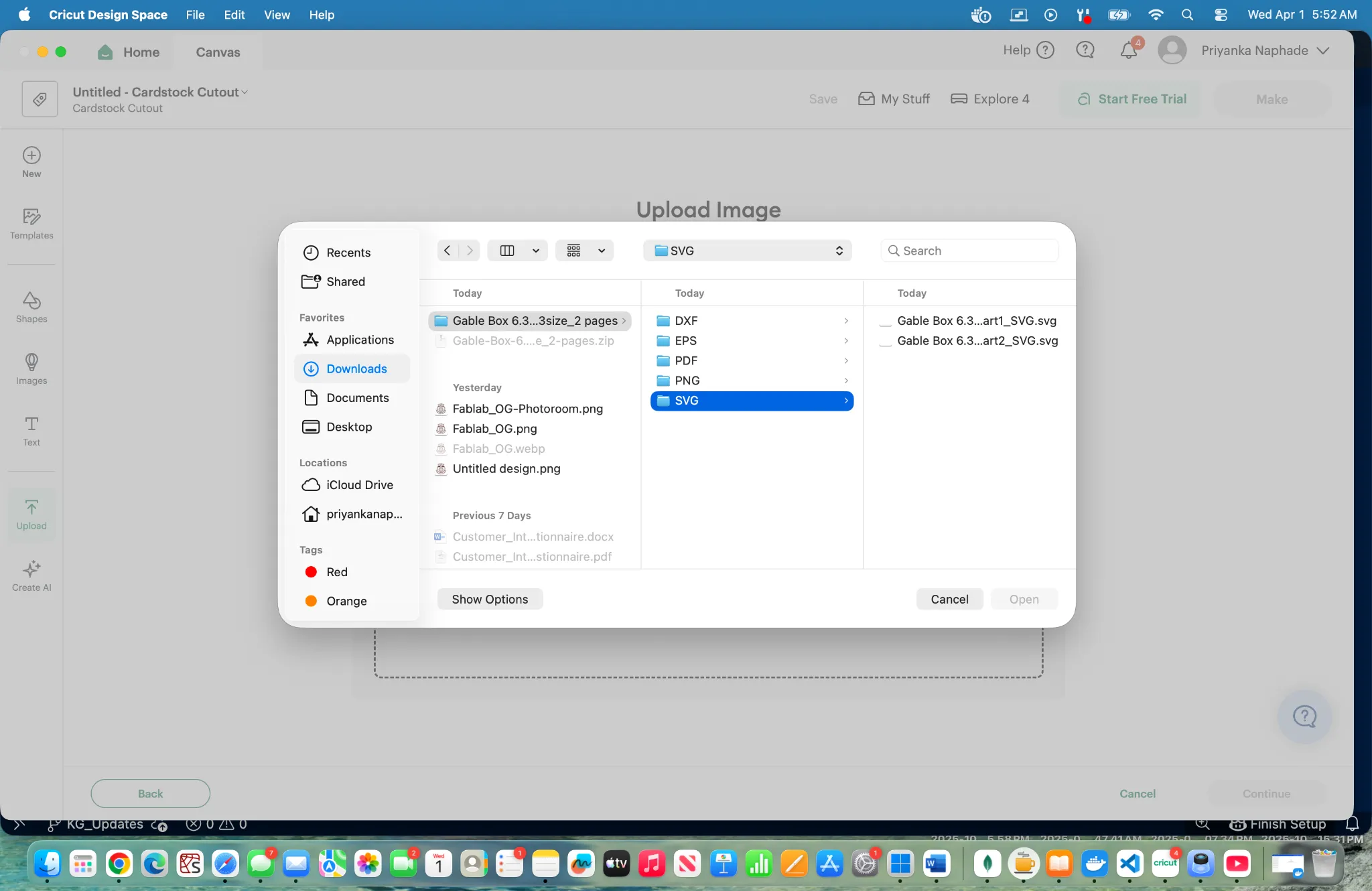Click the file dialog Search field
1372x891 pixels.
(x=969, y=251)
